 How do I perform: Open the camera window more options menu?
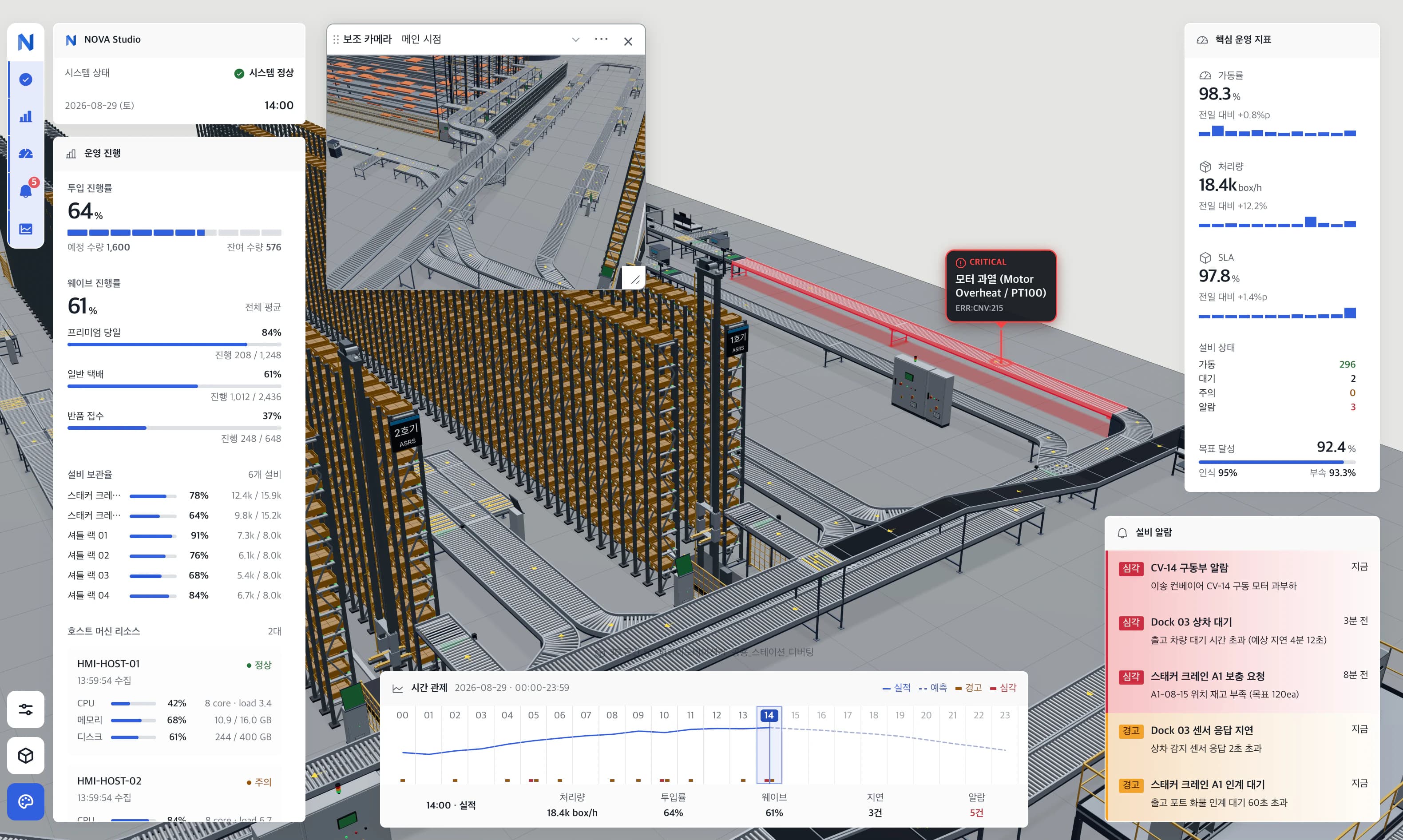tap(601, 39)
